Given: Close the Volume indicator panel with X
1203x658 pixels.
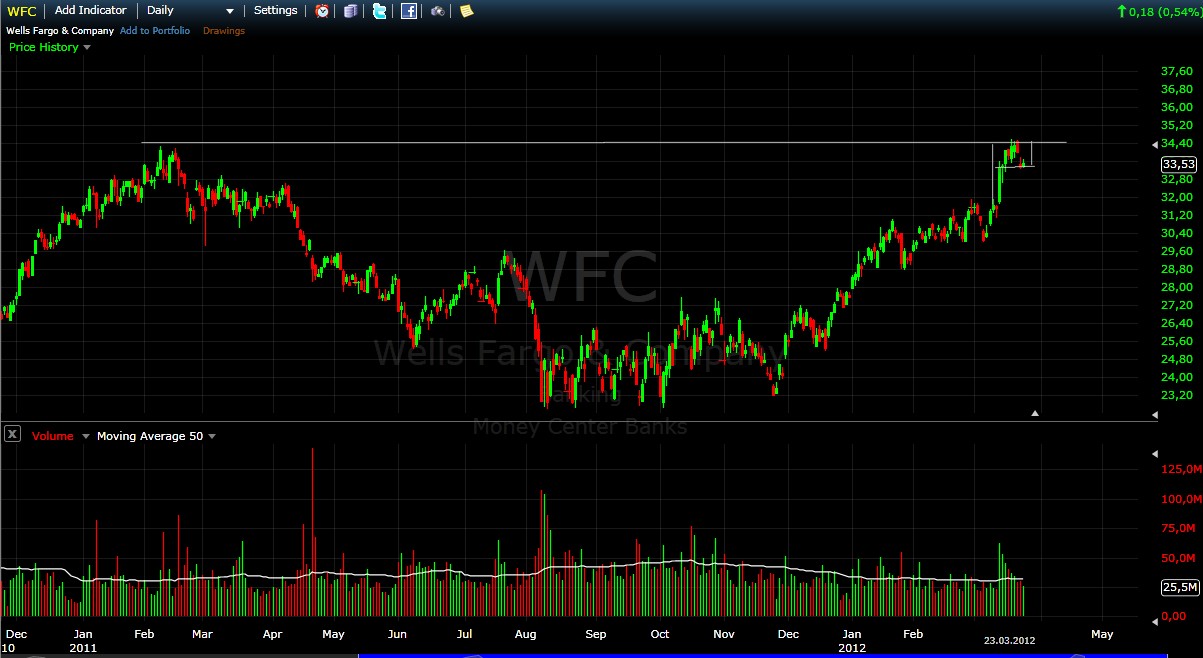Looking at the screenshot, I should point(12,434).
